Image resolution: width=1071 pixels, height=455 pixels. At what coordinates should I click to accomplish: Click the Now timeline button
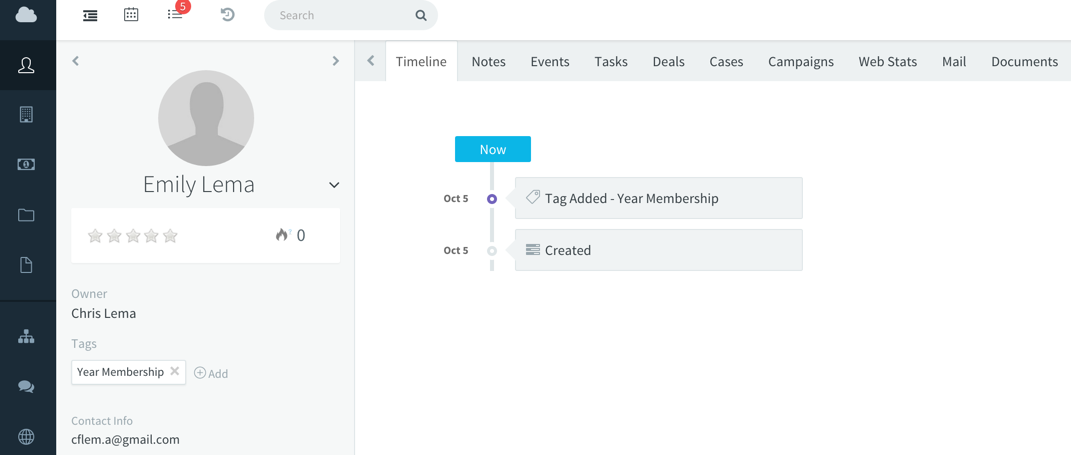(492, 149)
